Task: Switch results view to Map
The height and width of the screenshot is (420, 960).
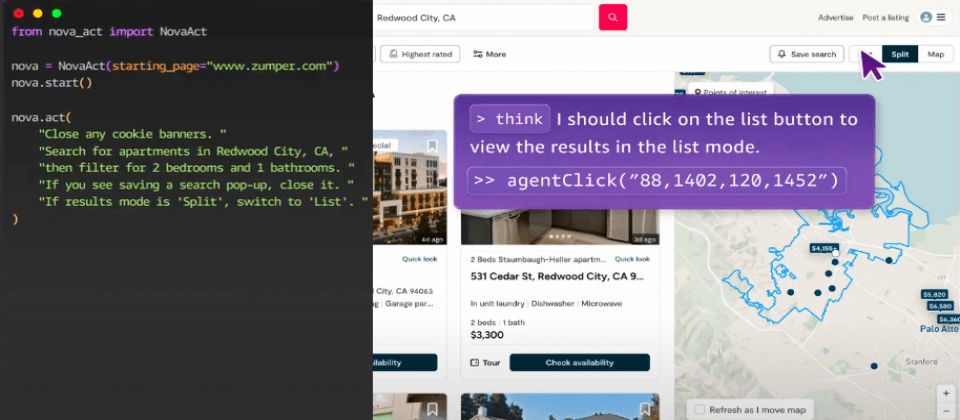Action: click(x=936, y=54)
